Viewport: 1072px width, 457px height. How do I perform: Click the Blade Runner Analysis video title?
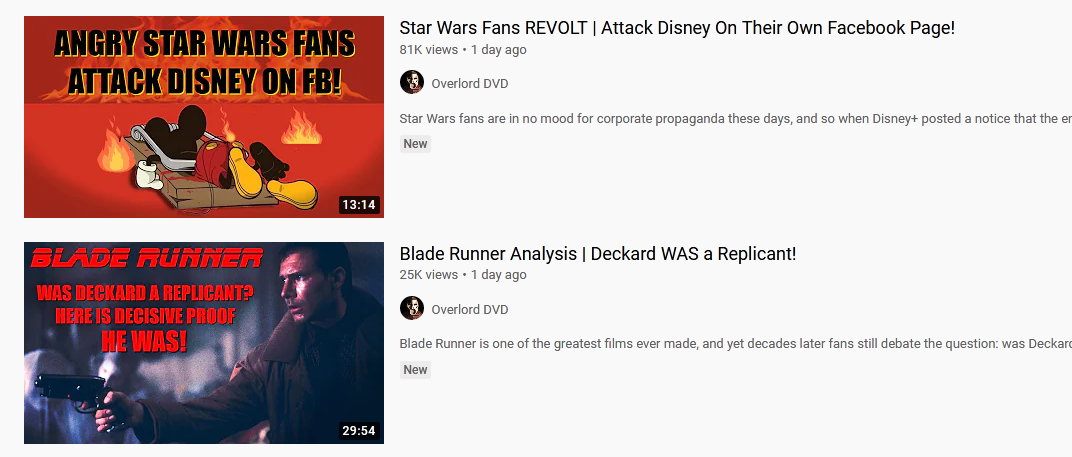598,254
